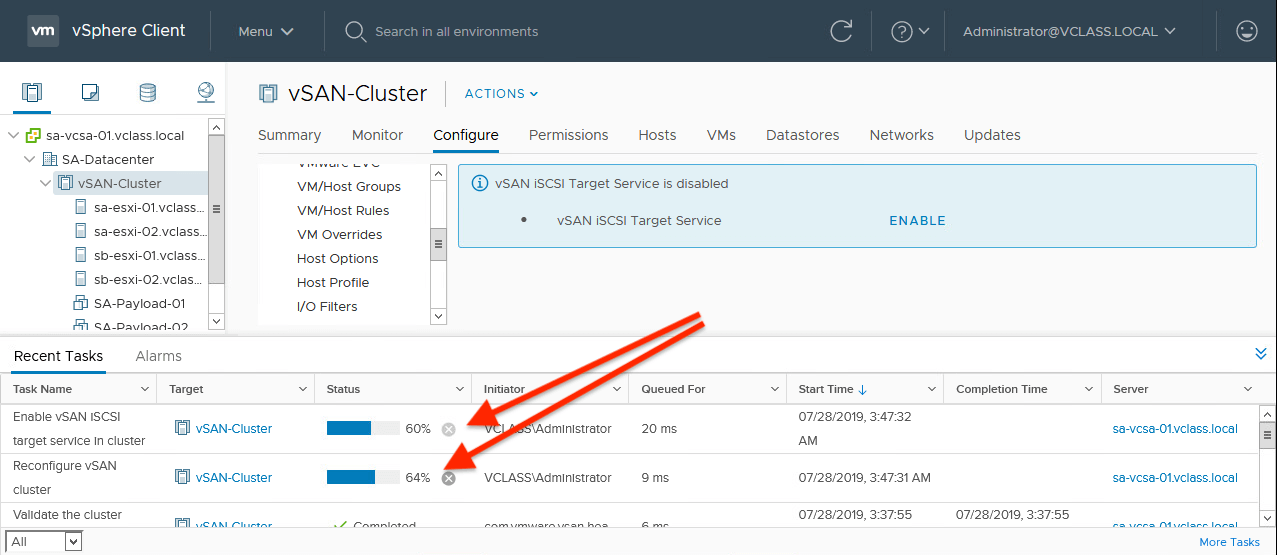Click the 60% task progress bar
The height and width of the screenshot is (555, 1277).
pyautogui.click(x=363, y=428)
